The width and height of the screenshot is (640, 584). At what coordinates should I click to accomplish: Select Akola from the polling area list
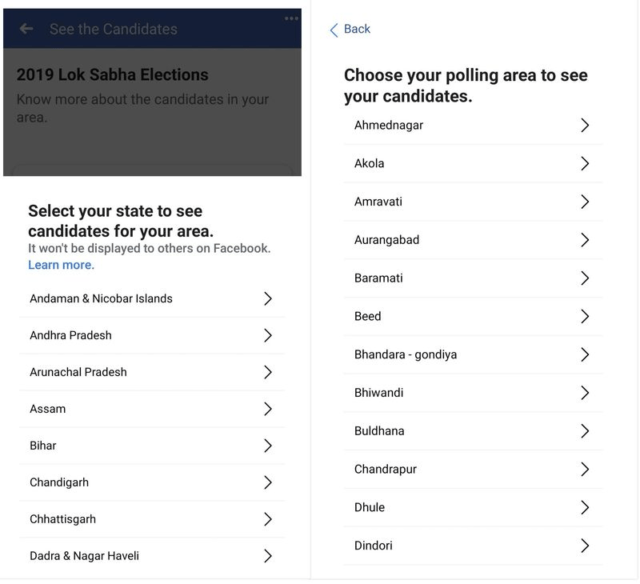pos(369,163)
